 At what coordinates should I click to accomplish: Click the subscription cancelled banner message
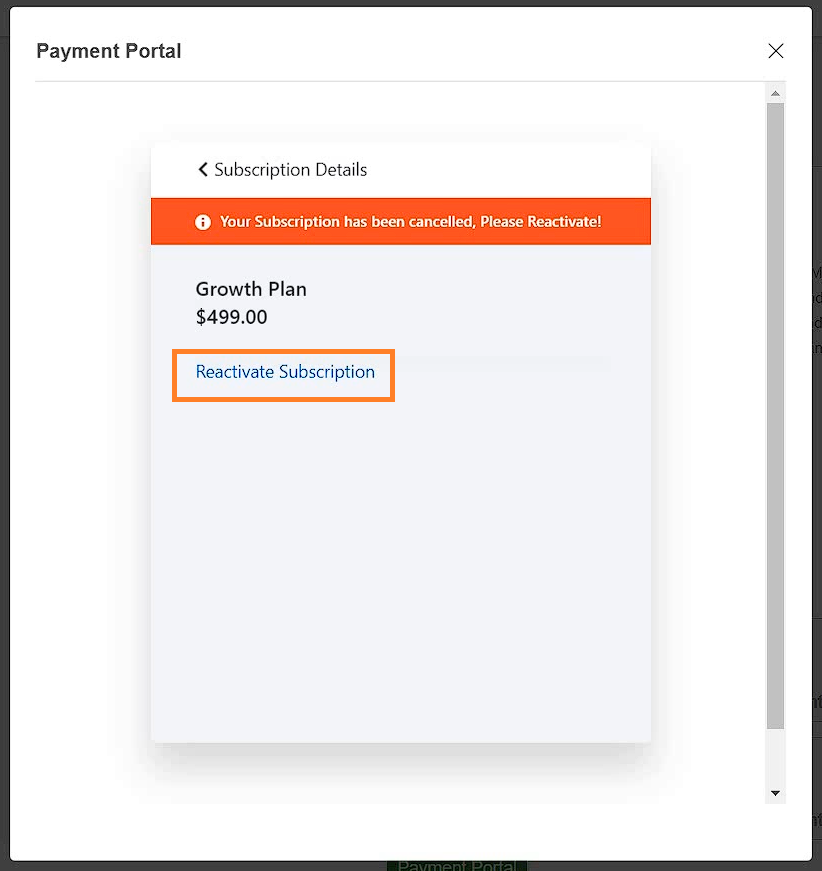(410, 222)
